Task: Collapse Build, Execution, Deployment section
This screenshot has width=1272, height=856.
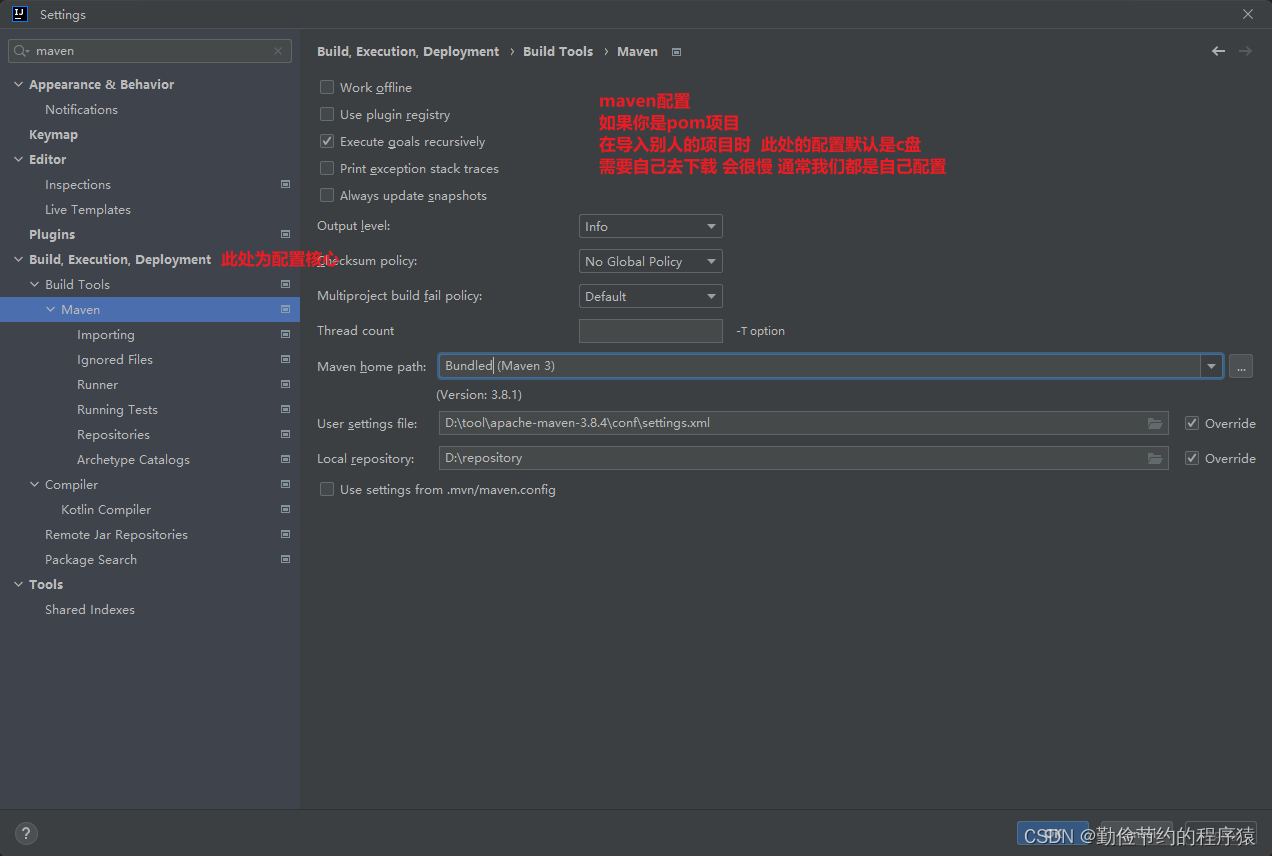Action: click(18, 259)
